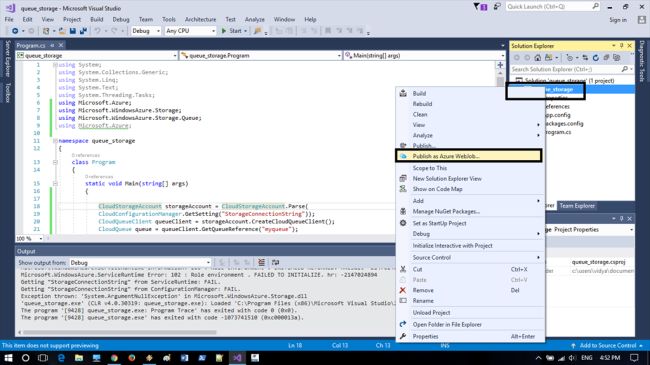Open the Toolbox side tab
This screenshot has width=650, height=365.
[x=7, y=92]
